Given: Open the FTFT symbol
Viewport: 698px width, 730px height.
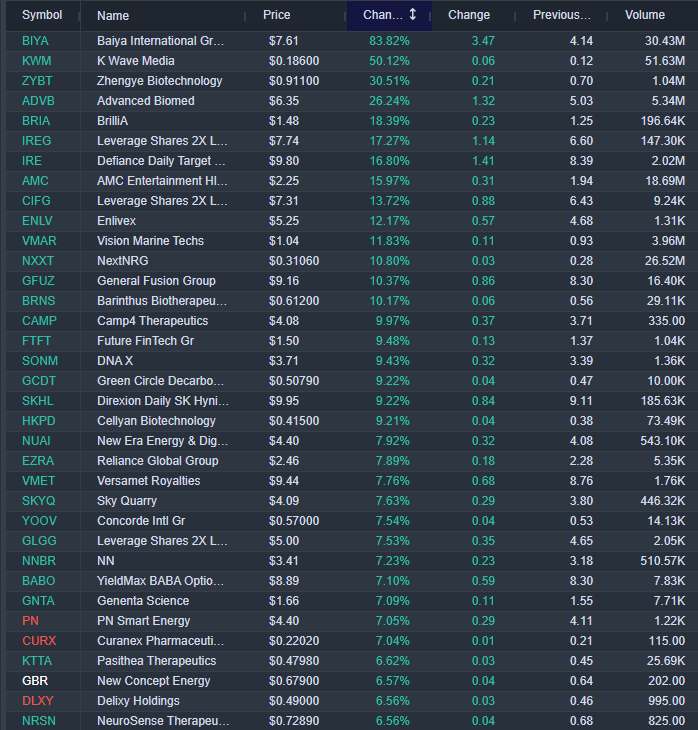Looking at the screenshot, I should pos(36,341).
